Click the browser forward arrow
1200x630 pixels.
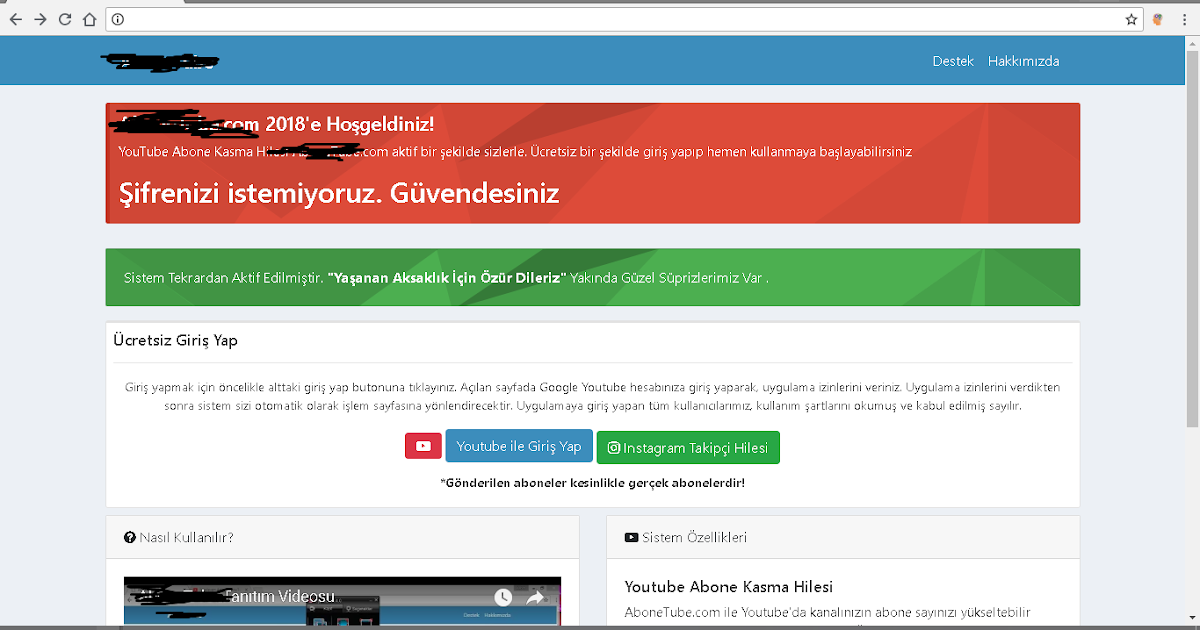coord(41,19)
